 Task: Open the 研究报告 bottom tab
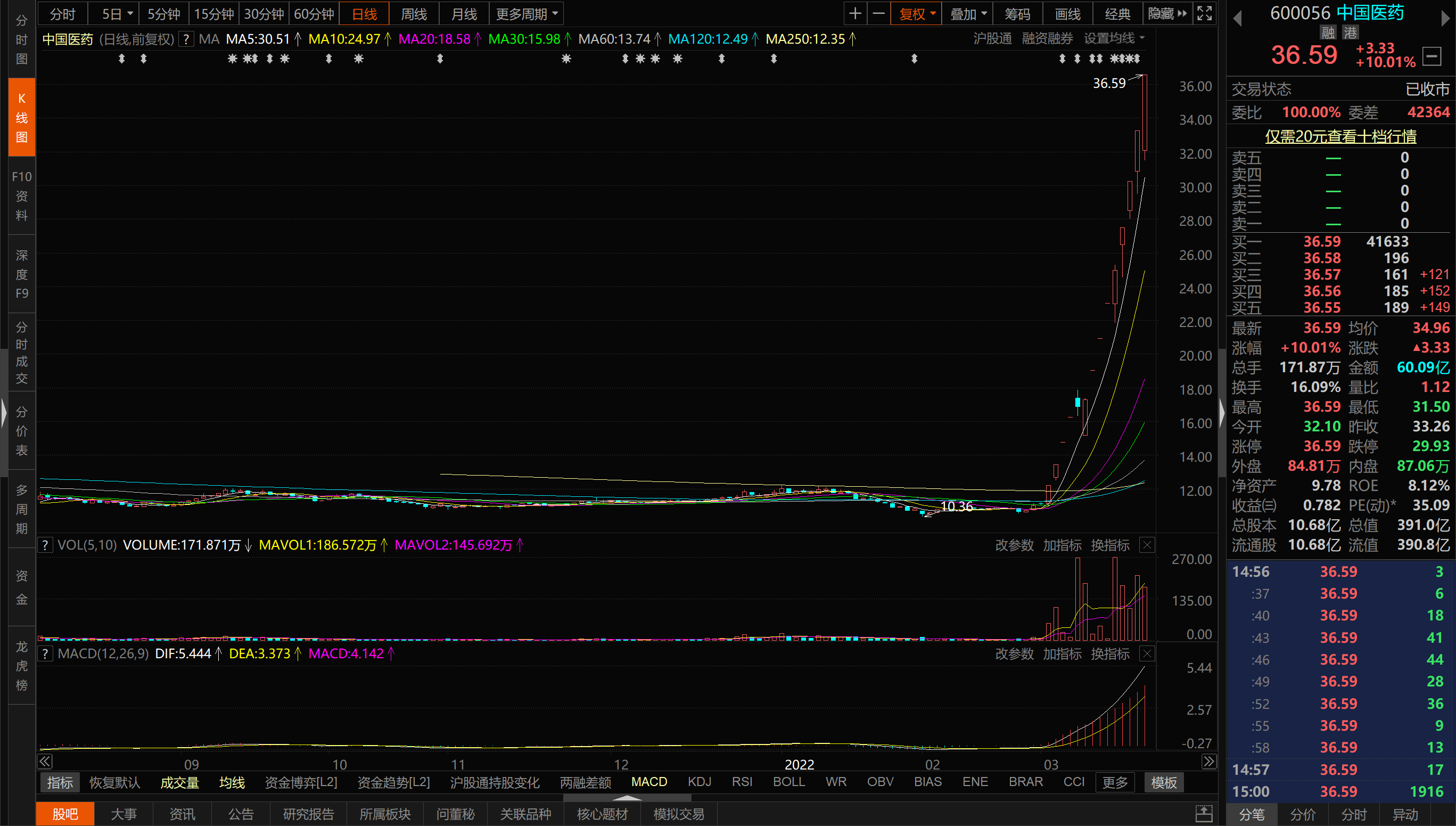pos(308,814)
